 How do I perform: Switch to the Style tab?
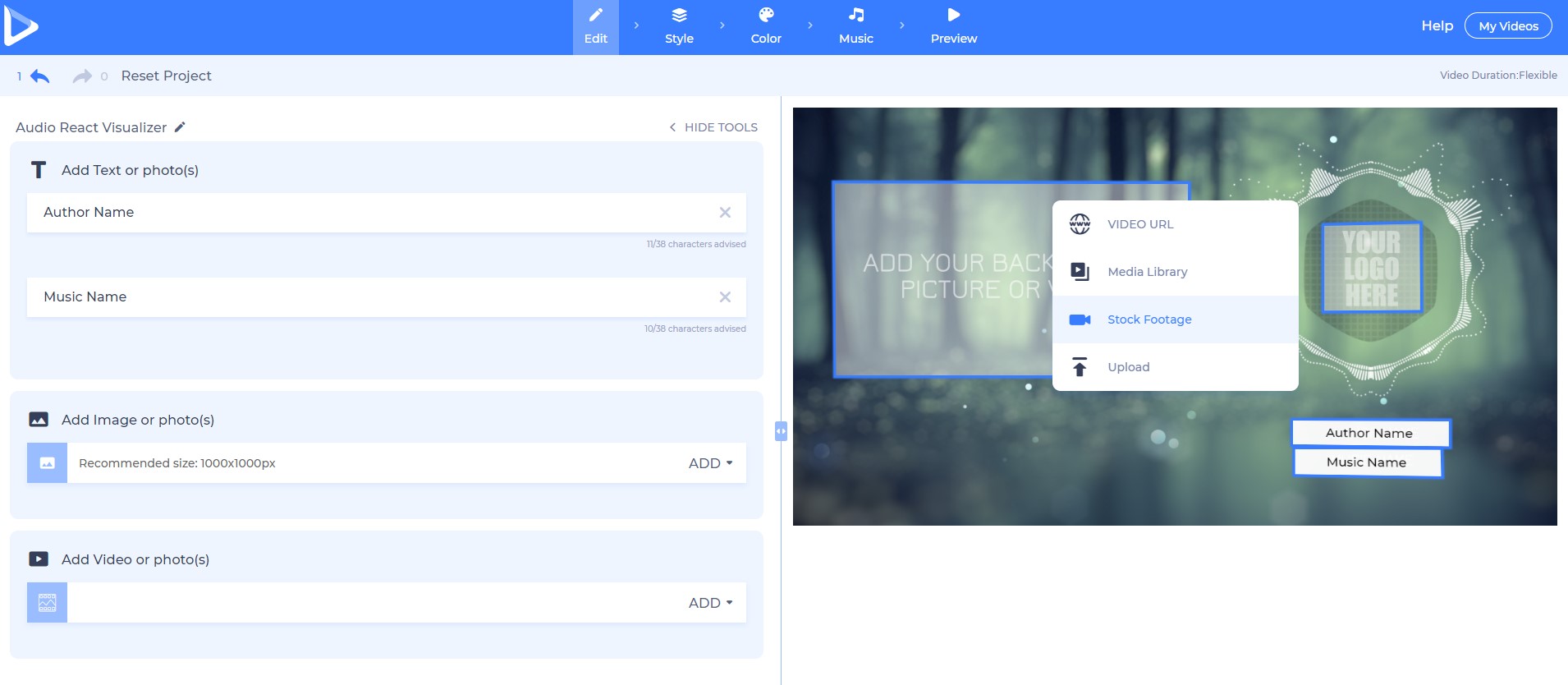[679, 27]
